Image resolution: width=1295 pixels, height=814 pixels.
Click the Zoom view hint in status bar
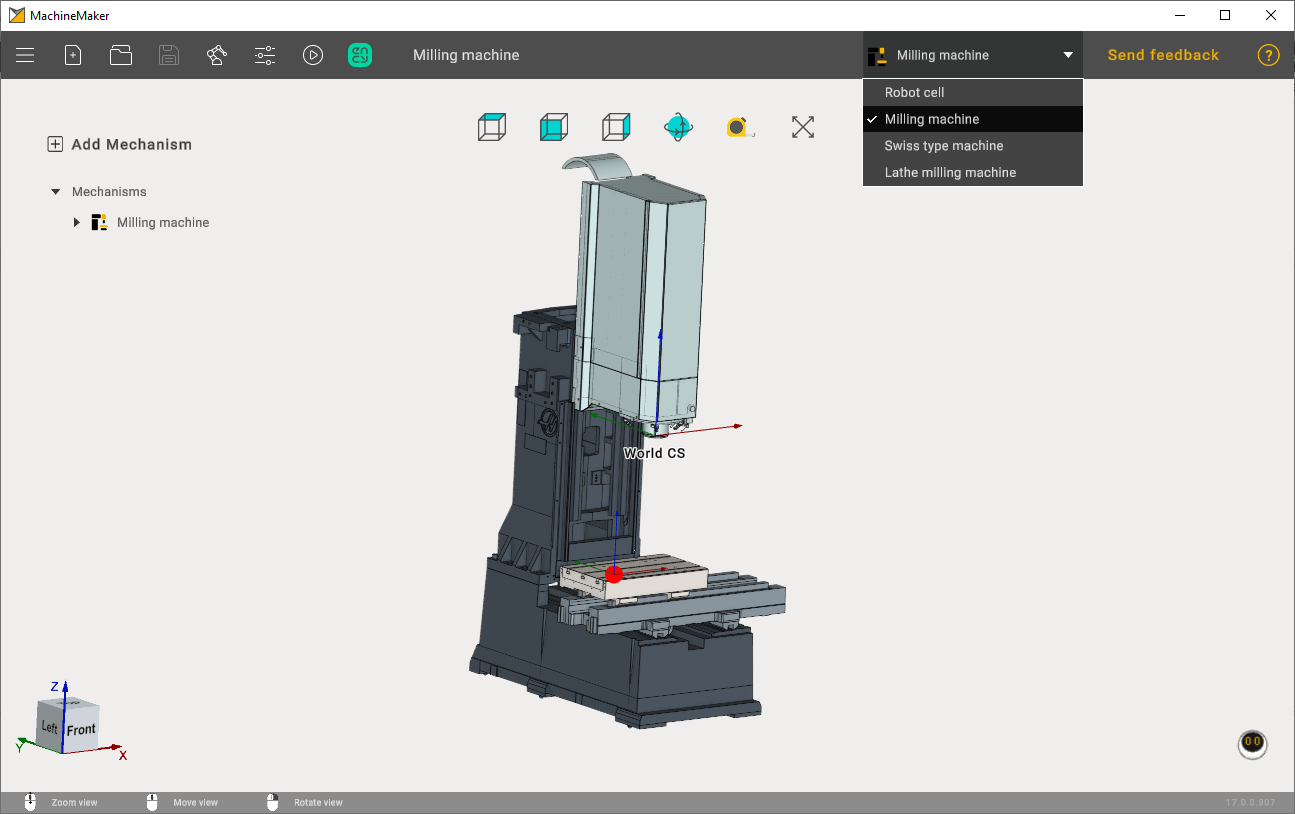[75, 803]
